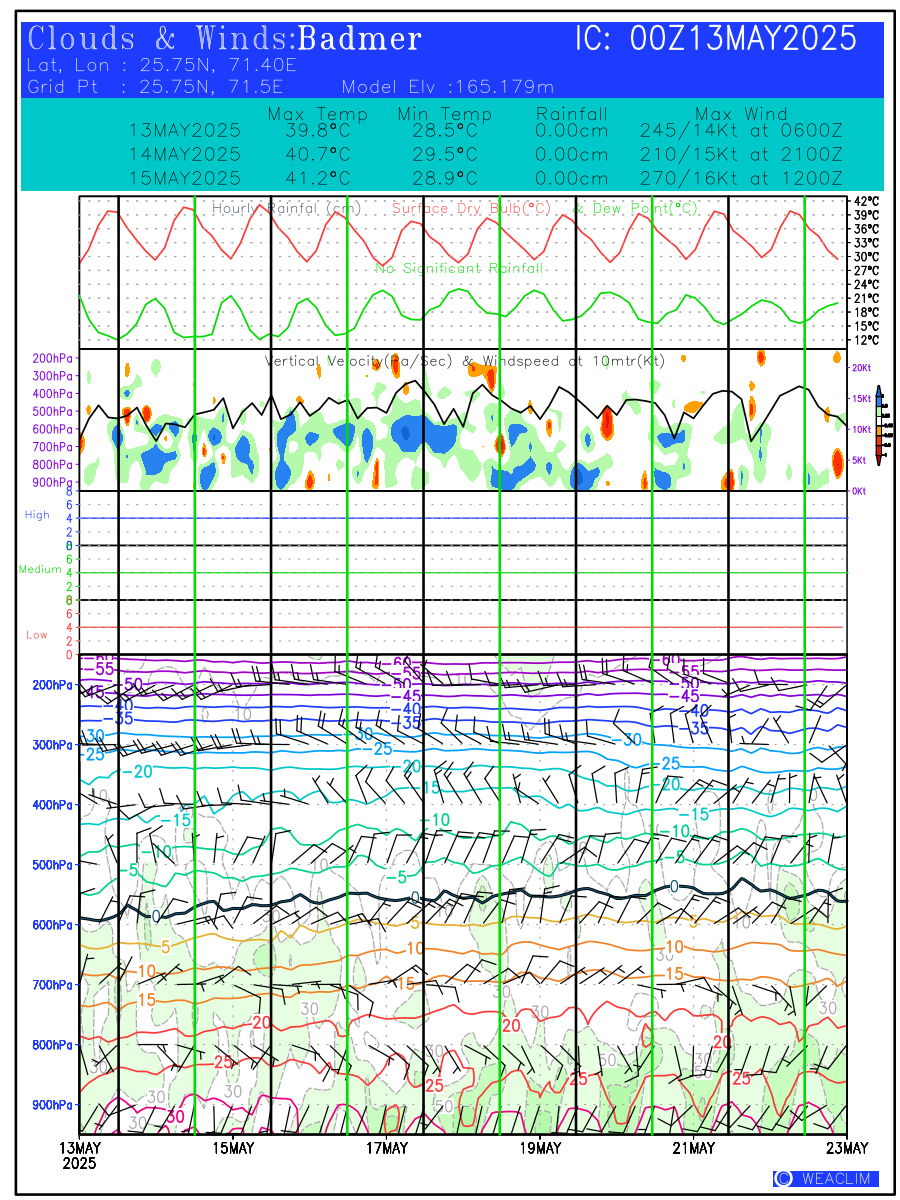900x1200 pixels.
Task: Click the 23MAY time axis label
Action: click(847, 1147)
